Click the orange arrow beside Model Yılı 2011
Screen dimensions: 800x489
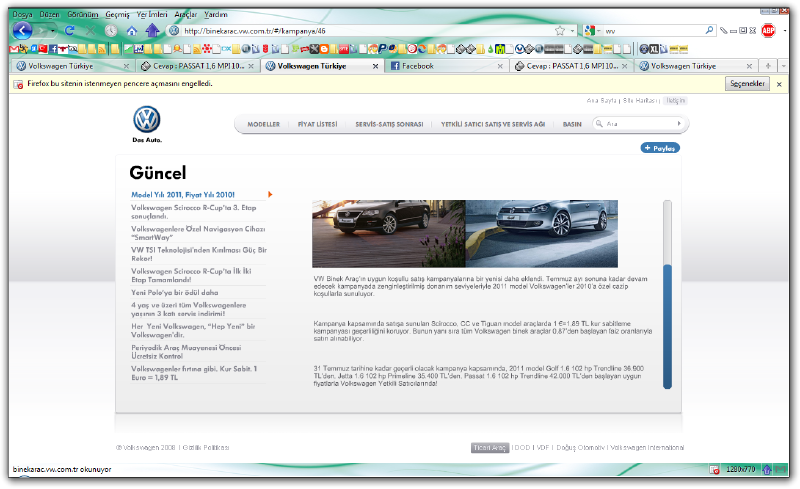click(270, 194)
